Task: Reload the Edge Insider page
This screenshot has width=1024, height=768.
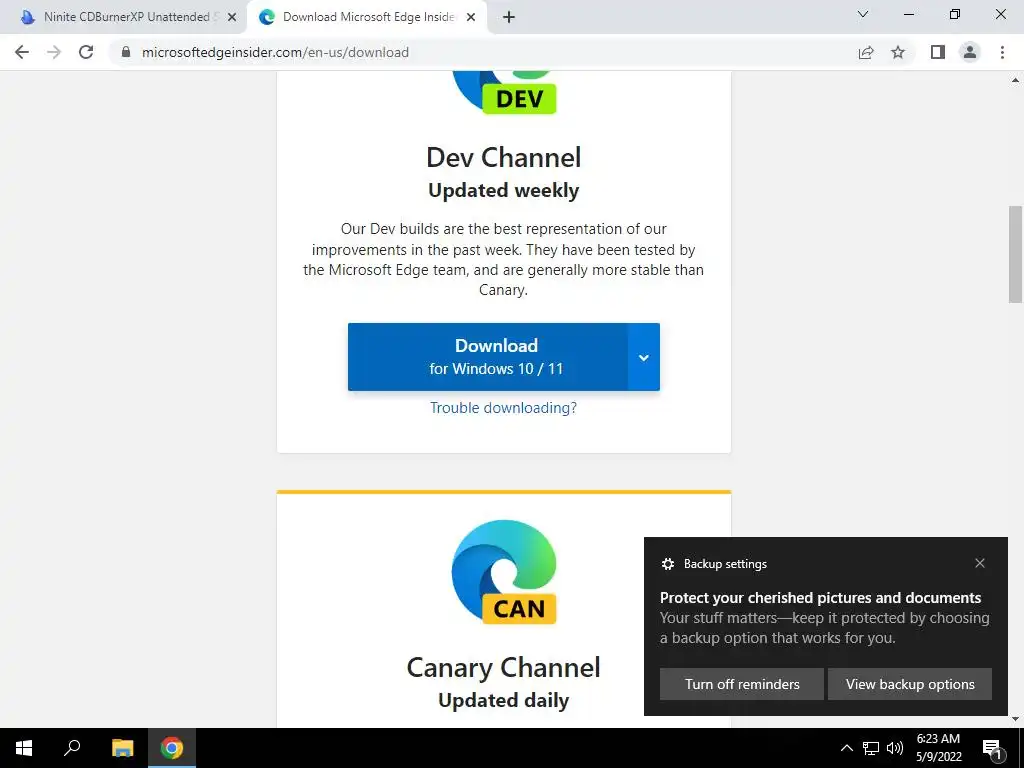Action: point(86,52)
